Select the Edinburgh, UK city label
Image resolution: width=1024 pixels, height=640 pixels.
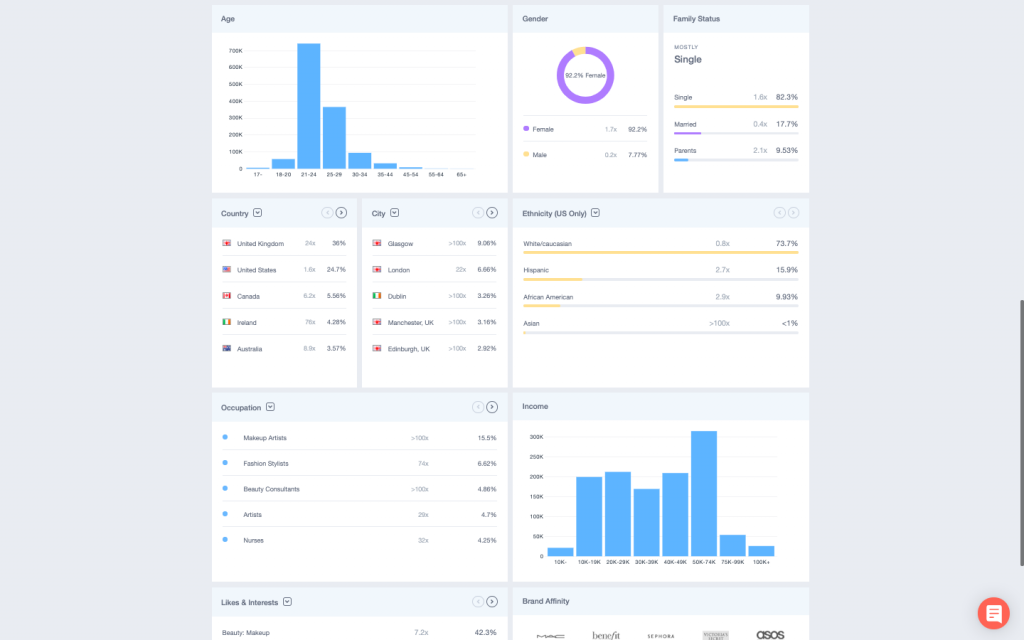click(409, 349)
